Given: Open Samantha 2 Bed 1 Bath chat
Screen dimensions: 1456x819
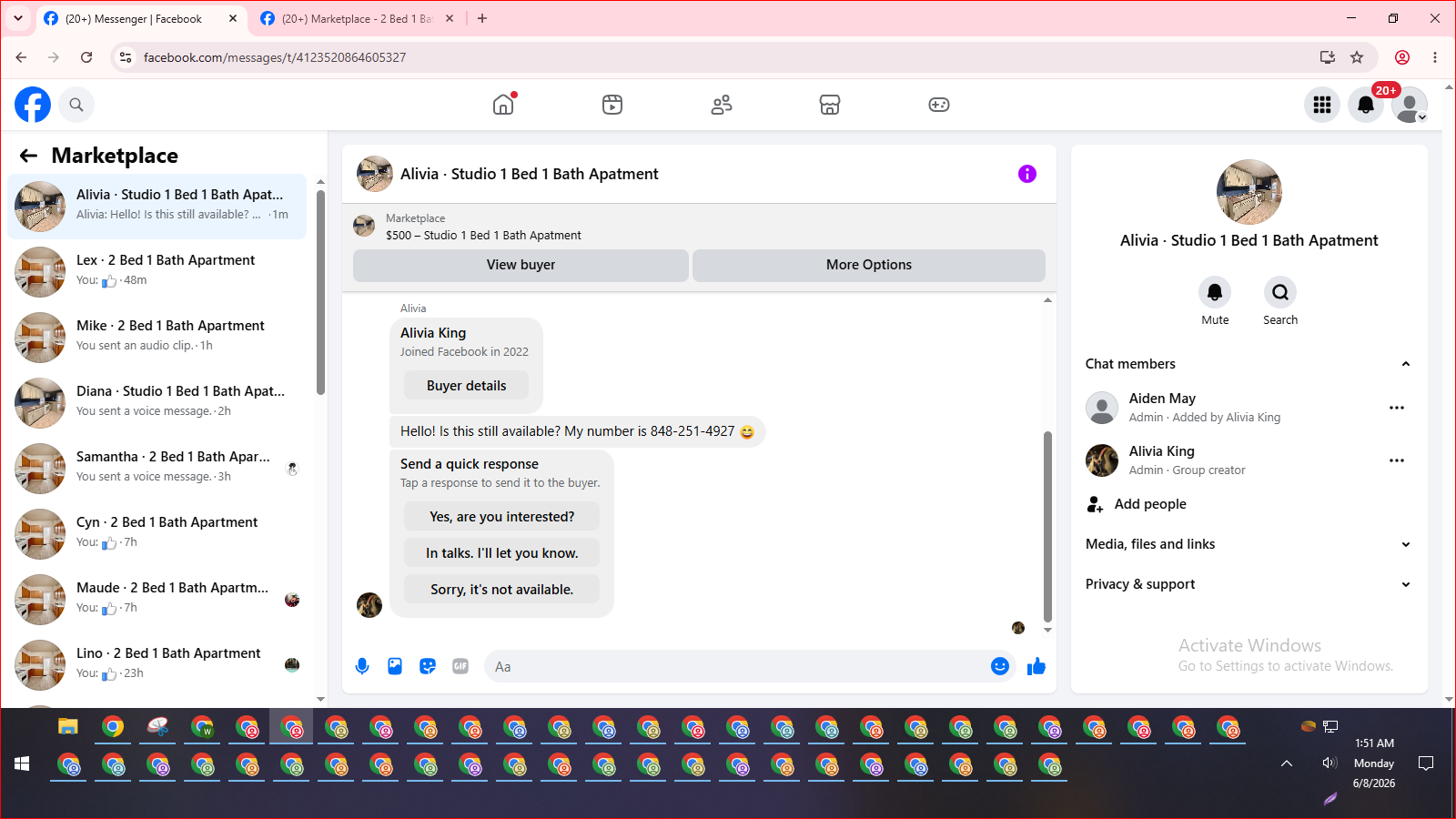Looking at the screenshot, I should point(157,469).
